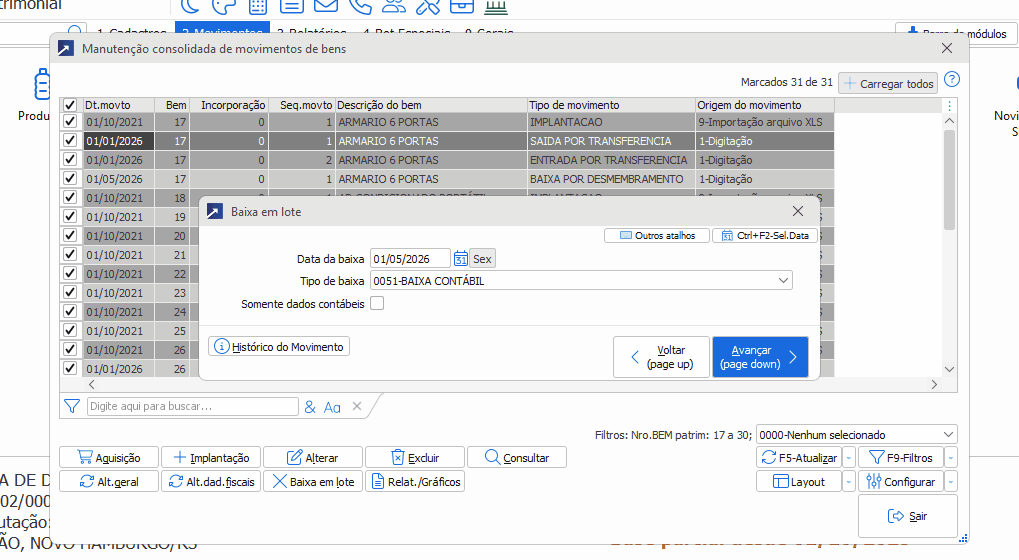Close the Baixa em lote dialog
The height and width of the screenshot is (560, 1019).
click(x=798, y=211)
